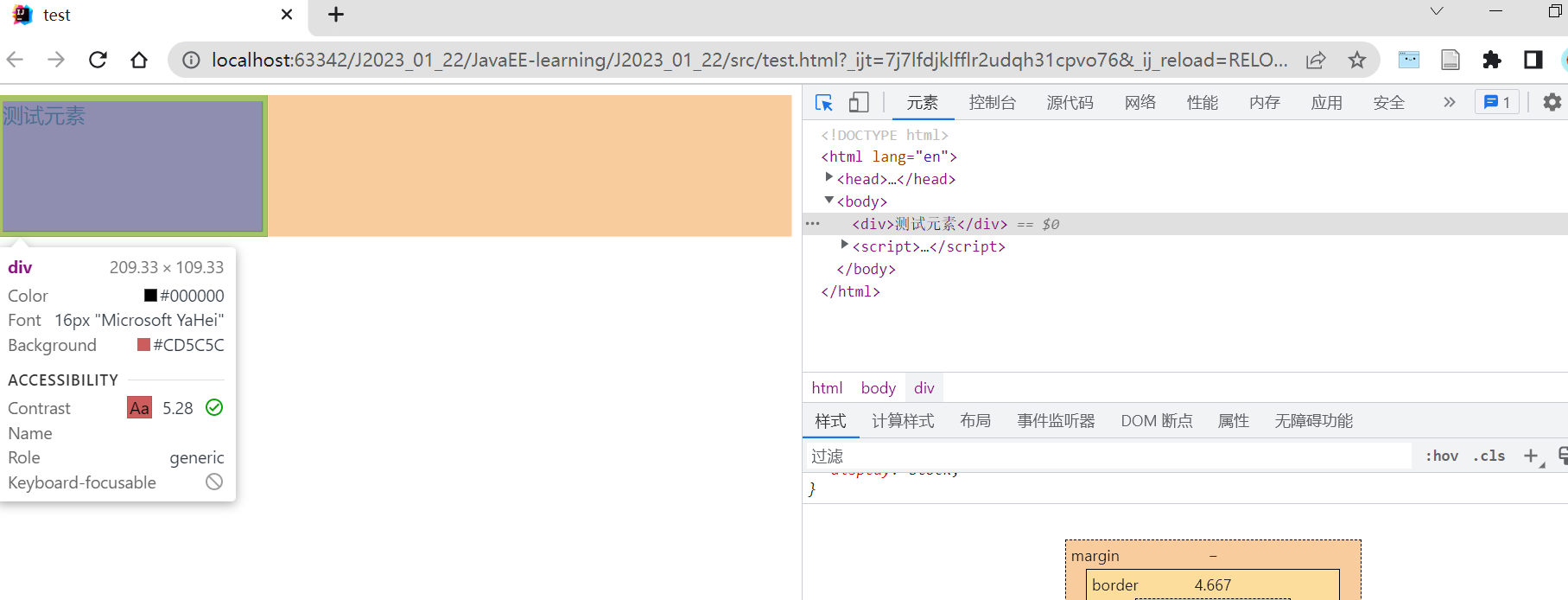Viewport: 1568px width, 600px height.
Task: Toggle the :hov element state panel
Action: 1442,456
